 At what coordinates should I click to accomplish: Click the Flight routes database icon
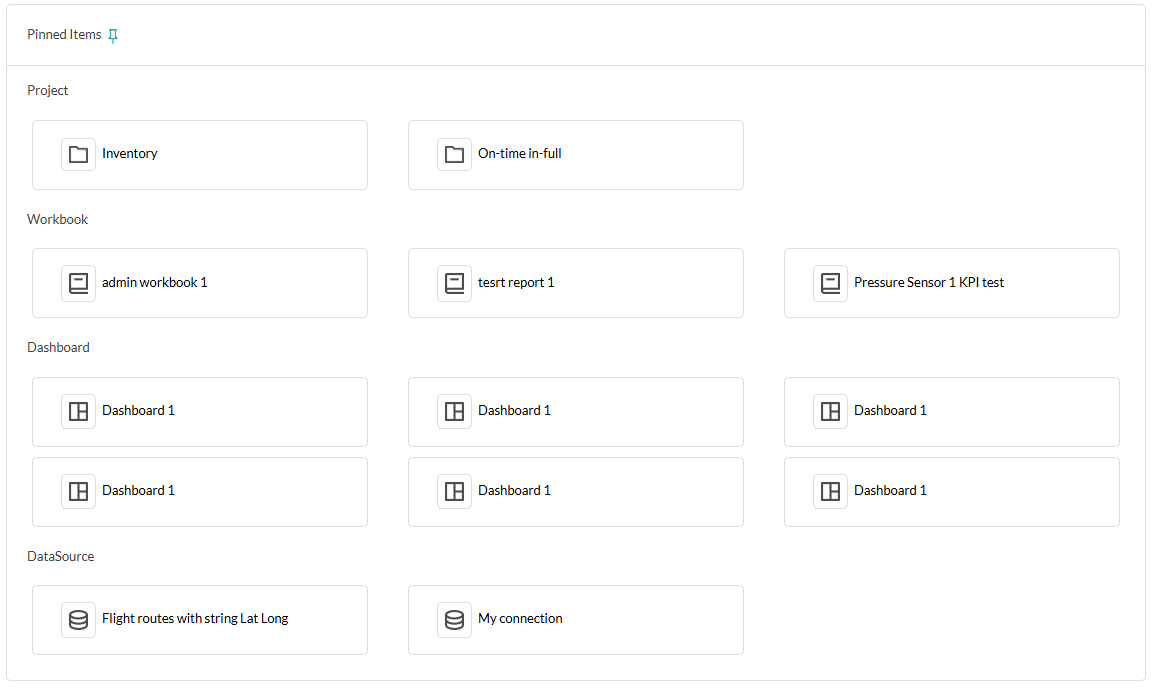[x=78, y=620]
